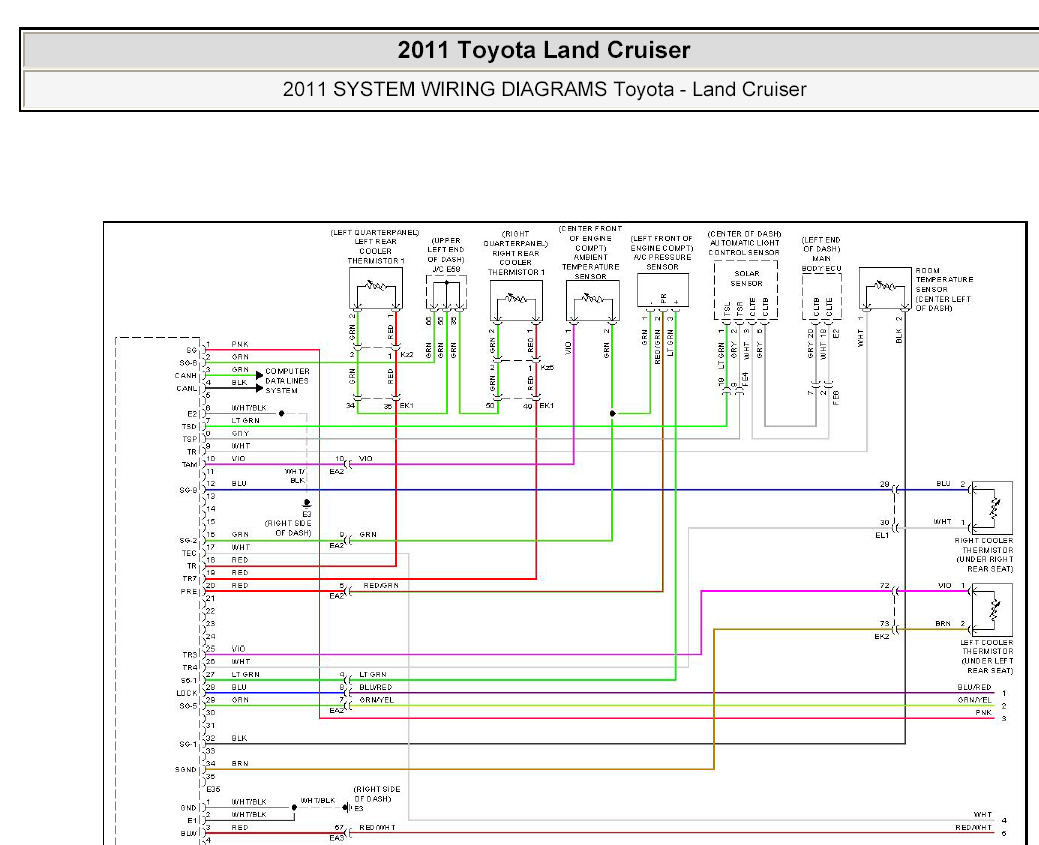Click the Ambient Temperature Sensor resistor symbol
The width and height of the screenshot is (1039, 845).
pyautogui.click(x=592, y=299)
